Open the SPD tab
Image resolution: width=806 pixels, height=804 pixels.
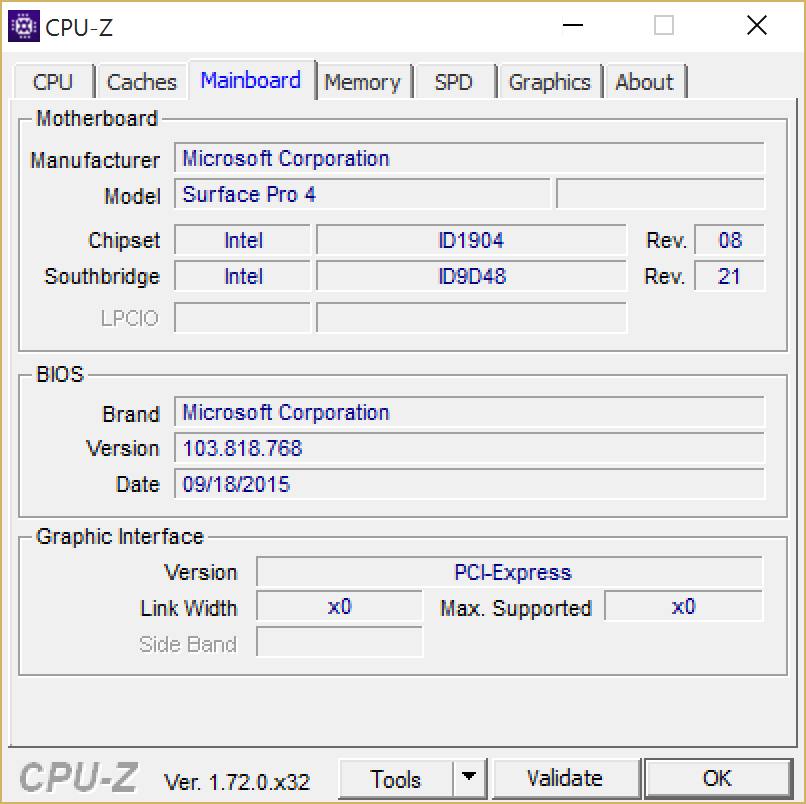[x=453, y=82]
